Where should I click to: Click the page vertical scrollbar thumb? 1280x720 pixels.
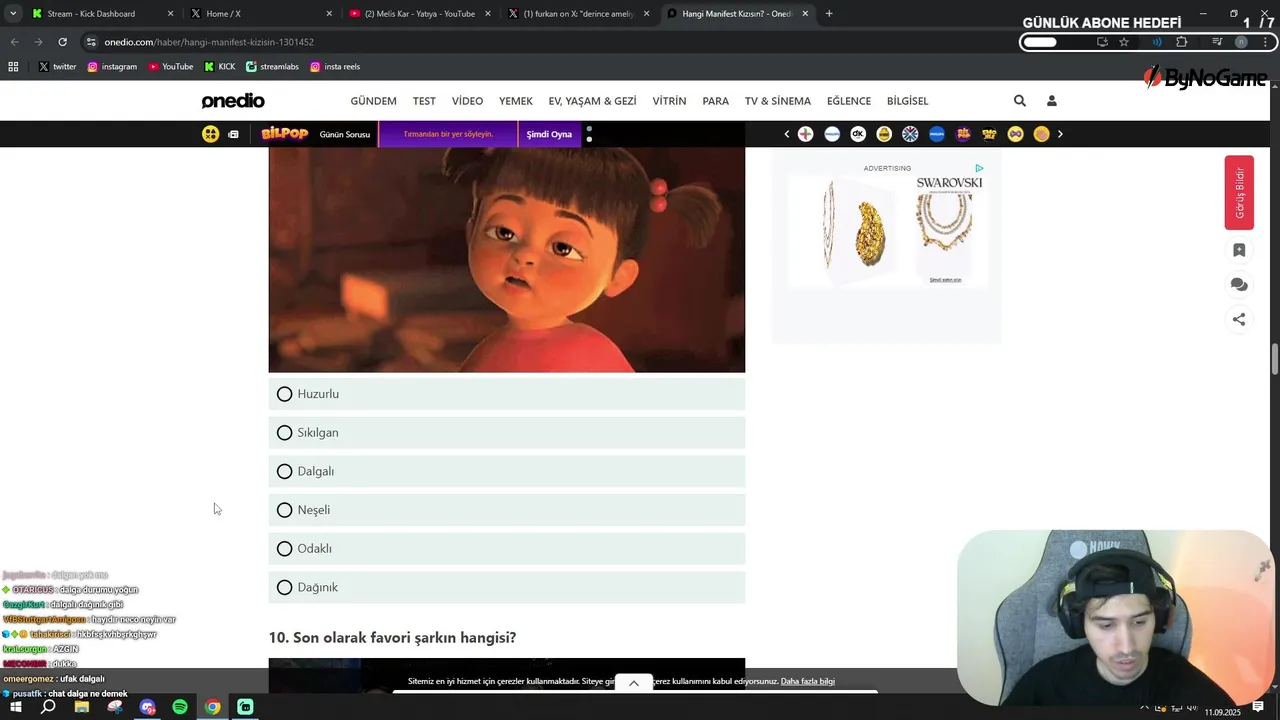[x=1275, y=359]
